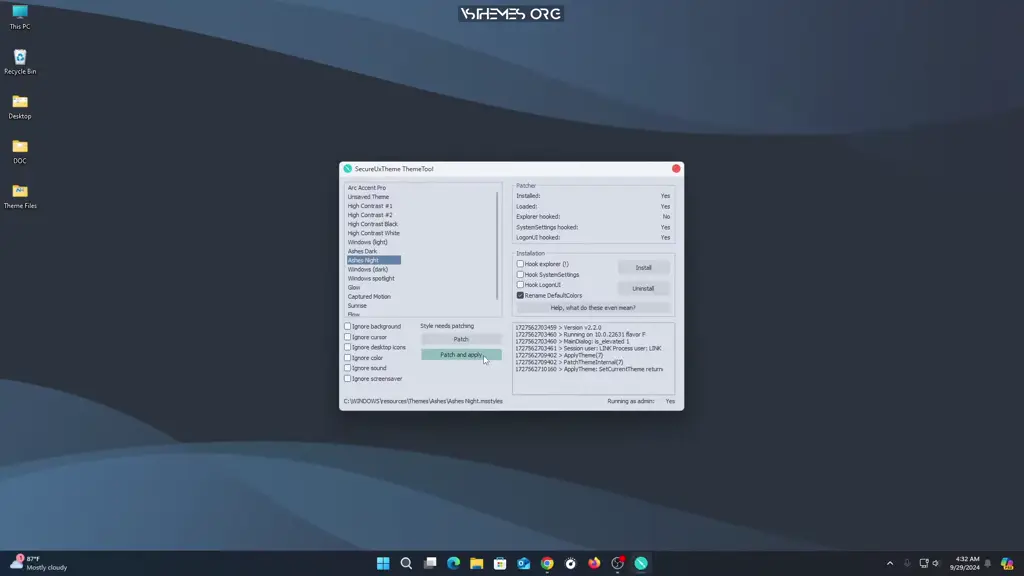This screenshot has height=576, width=1024.
Task: Click the Uninstall button
Action: pos(643,289)
